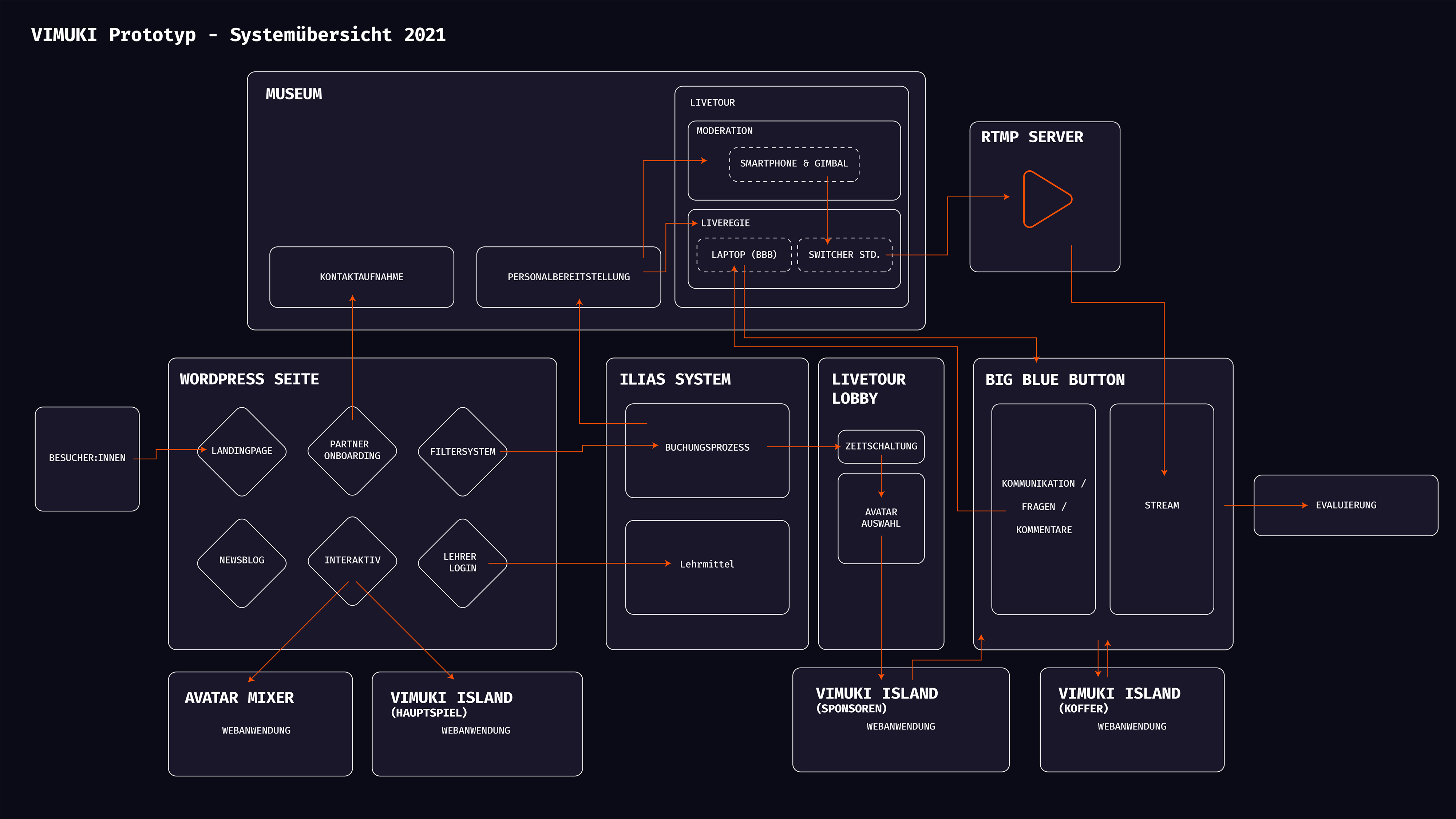Click the orange play icon in RTMP Server

pos(1047,199)
